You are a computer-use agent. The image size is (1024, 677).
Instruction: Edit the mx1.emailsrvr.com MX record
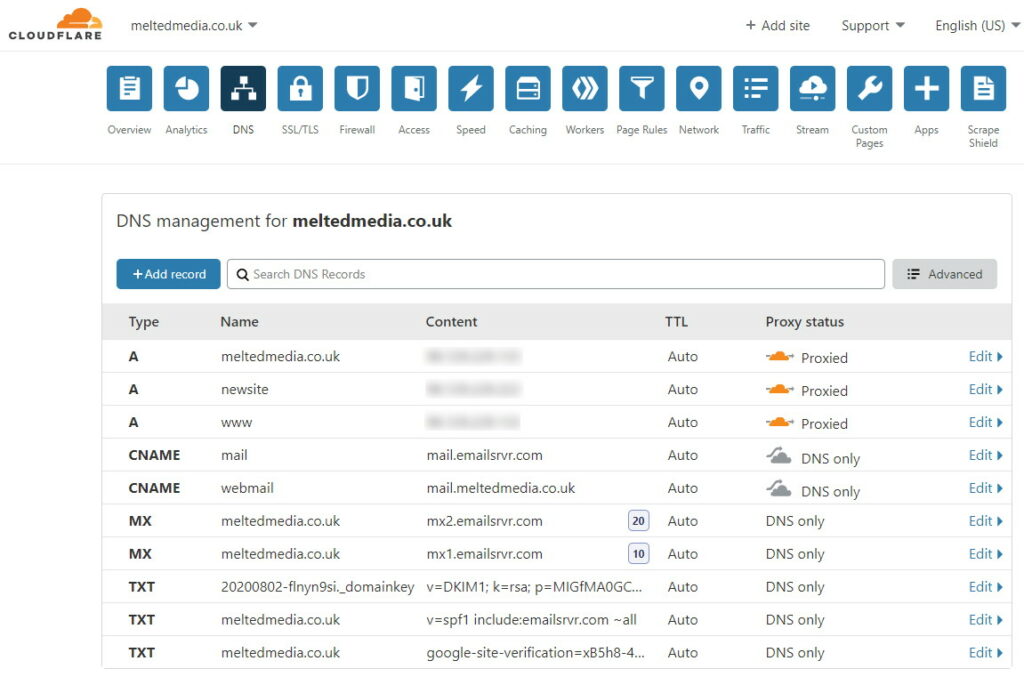point(985,554)
